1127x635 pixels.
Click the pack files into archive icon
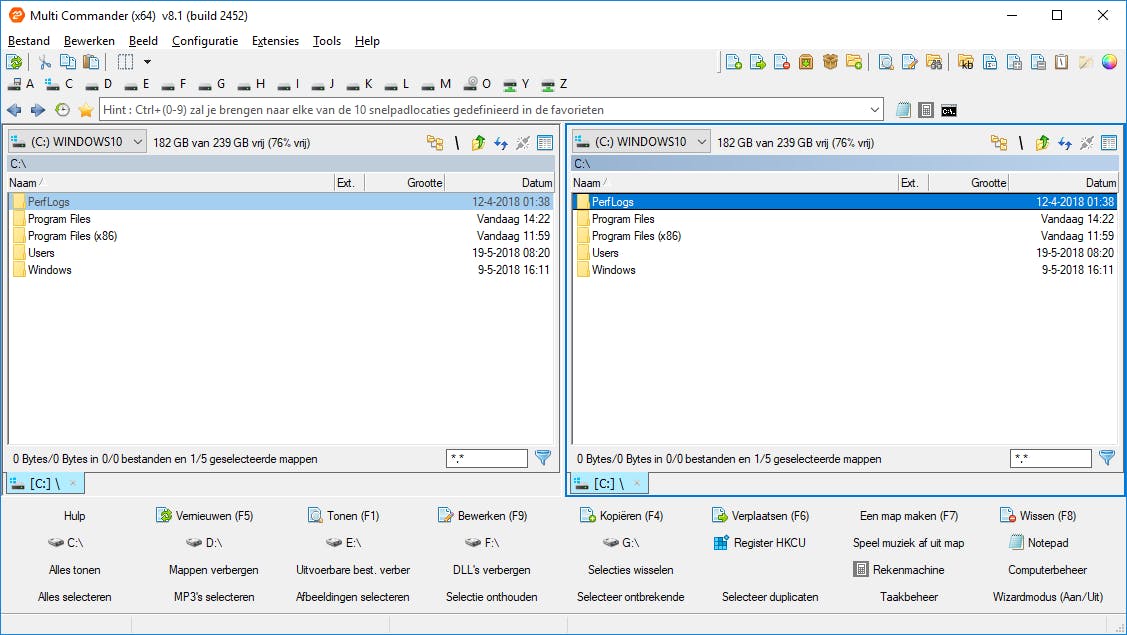click(x=806, y=63)
